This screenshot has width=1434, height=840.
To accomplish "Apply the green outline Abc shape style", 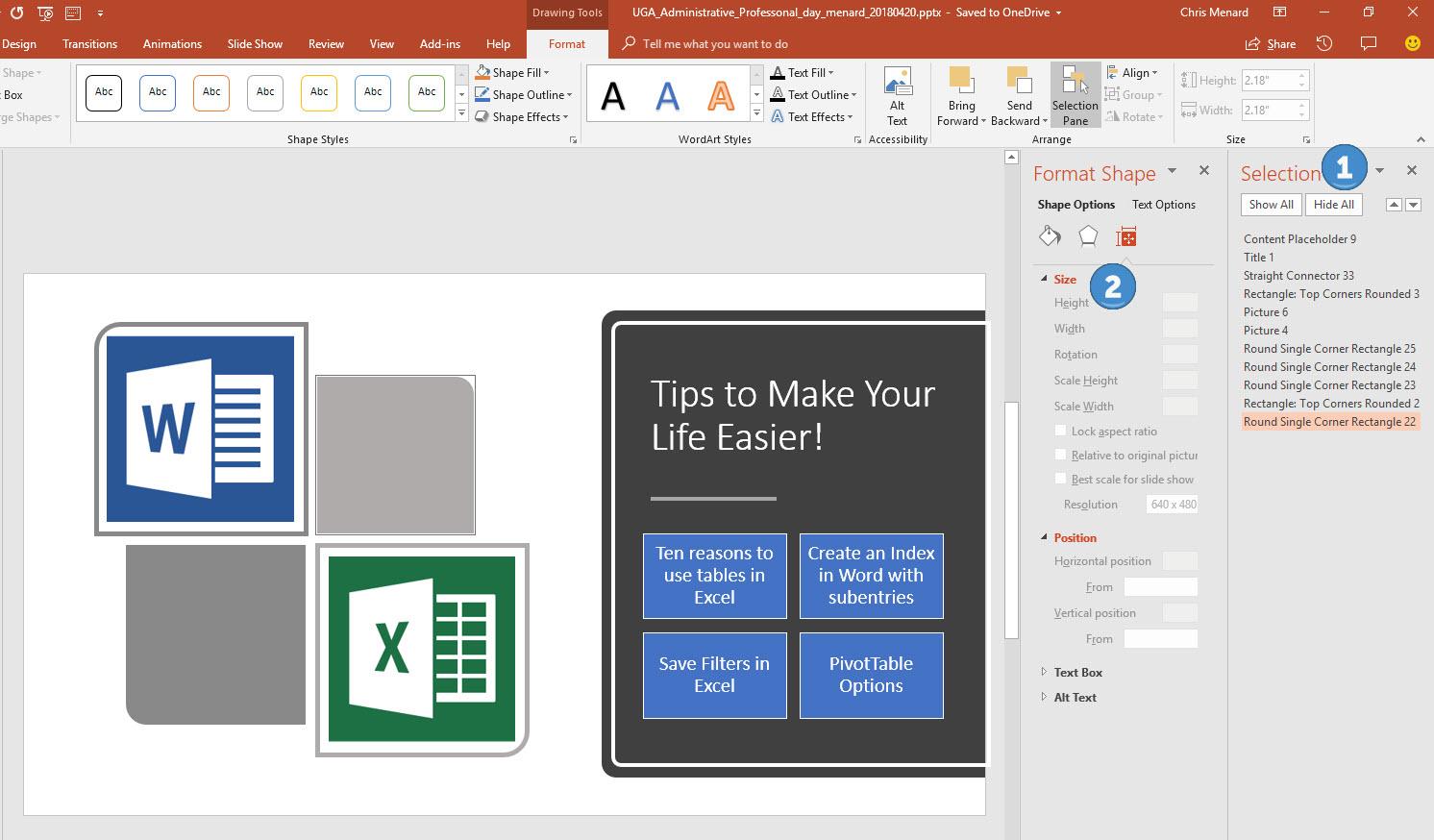I will 426,92.
